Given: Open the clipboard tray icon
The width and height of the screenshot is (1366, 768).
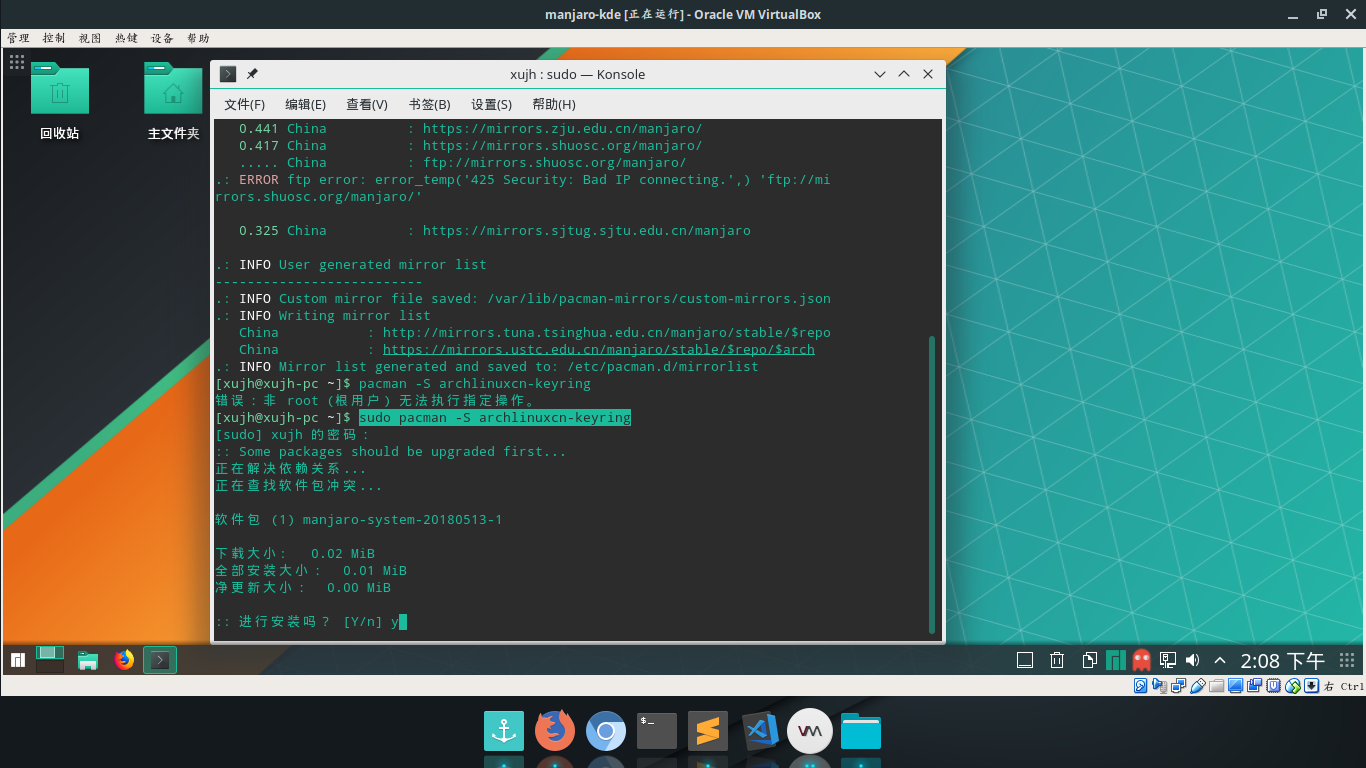Looking at the screenshot, I should click(x=1089, y=660).
